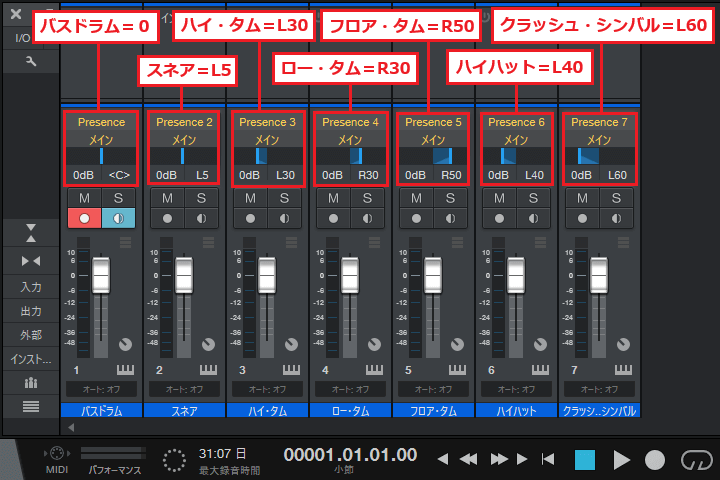Solo the Presence 3 hi-tom channel
Image resolution: width=720 pixels, height=480 pixels.
coord(285,199)
